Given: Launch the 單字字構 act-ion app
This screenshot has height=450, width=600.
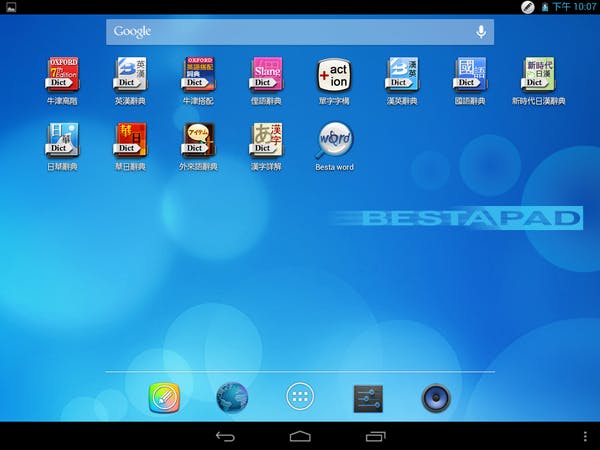Looking at the screenshot, I should tap(334, 74).
